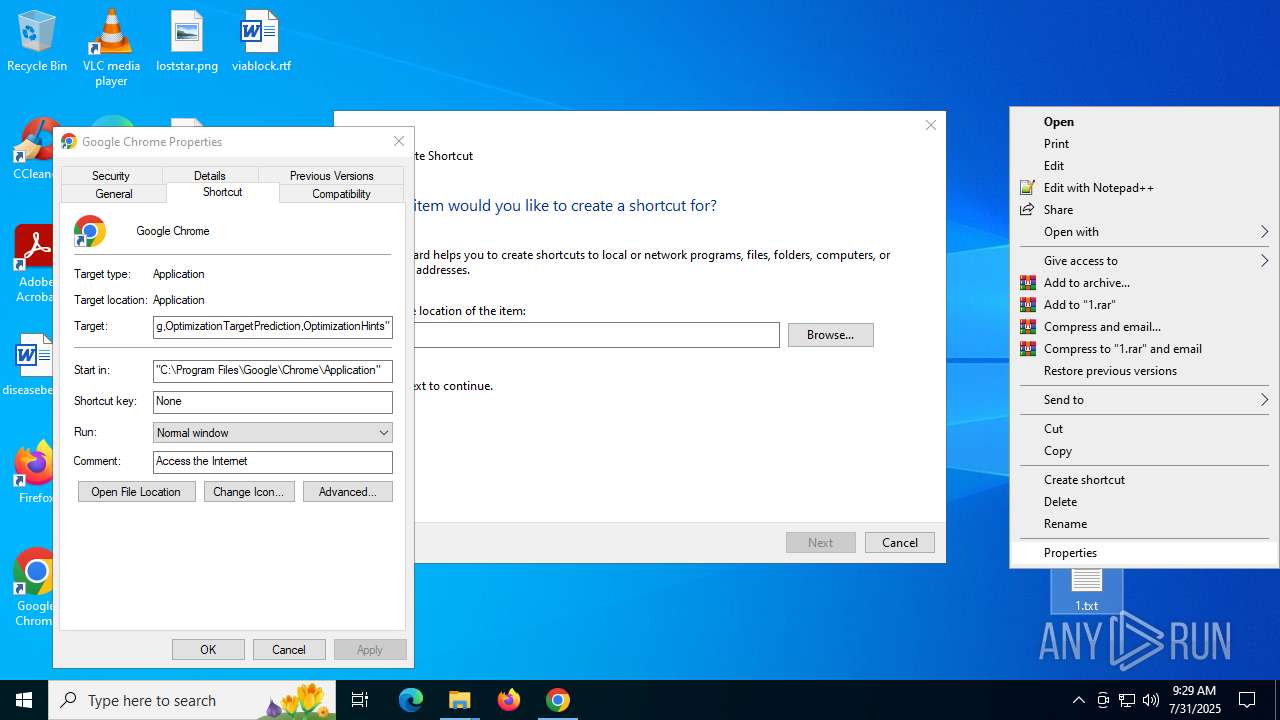The image size is (1280, 720).
Task: Click the item location field in wizard
Action: click(x=596, y=335)
